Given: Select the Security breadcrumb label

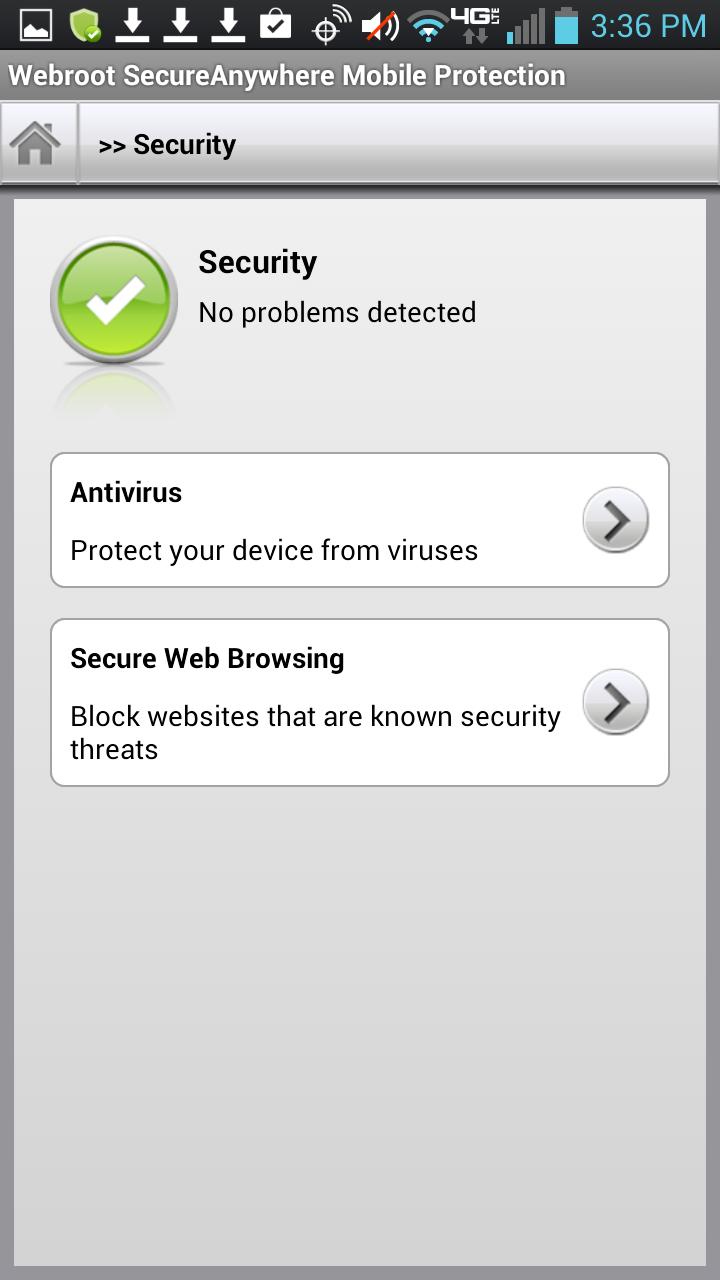Looking at the screenshot, I should [x=167, y=143].
